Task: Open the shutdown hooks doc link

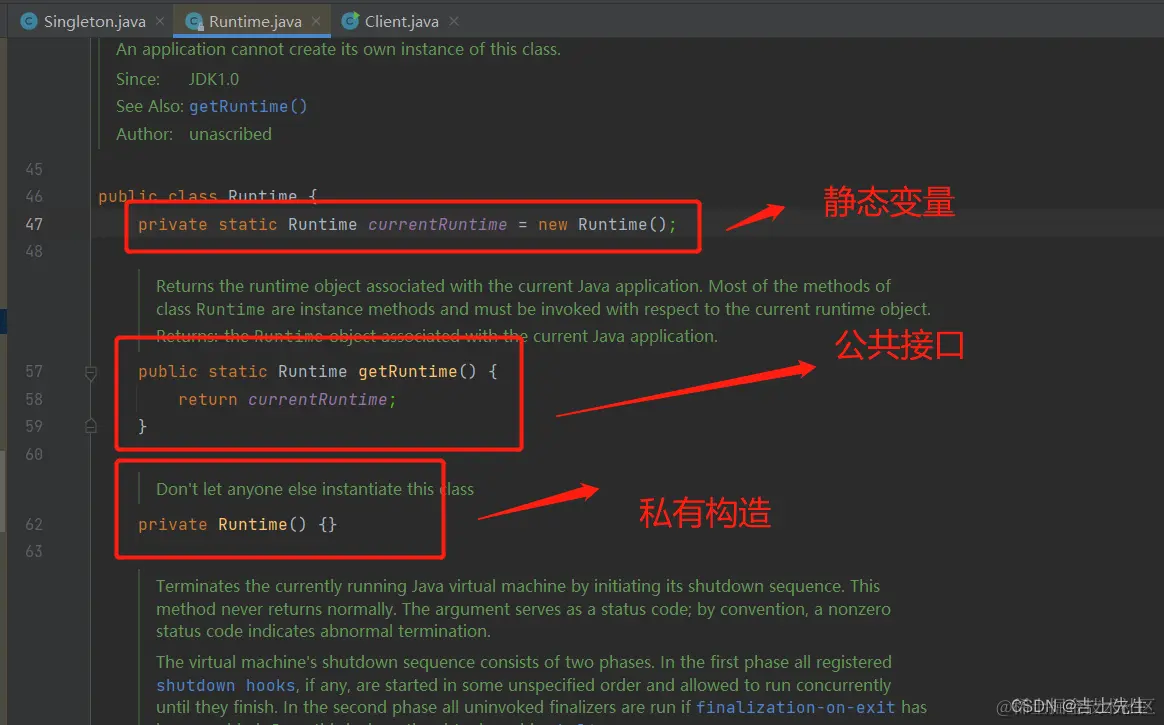Action: point(226,685)
